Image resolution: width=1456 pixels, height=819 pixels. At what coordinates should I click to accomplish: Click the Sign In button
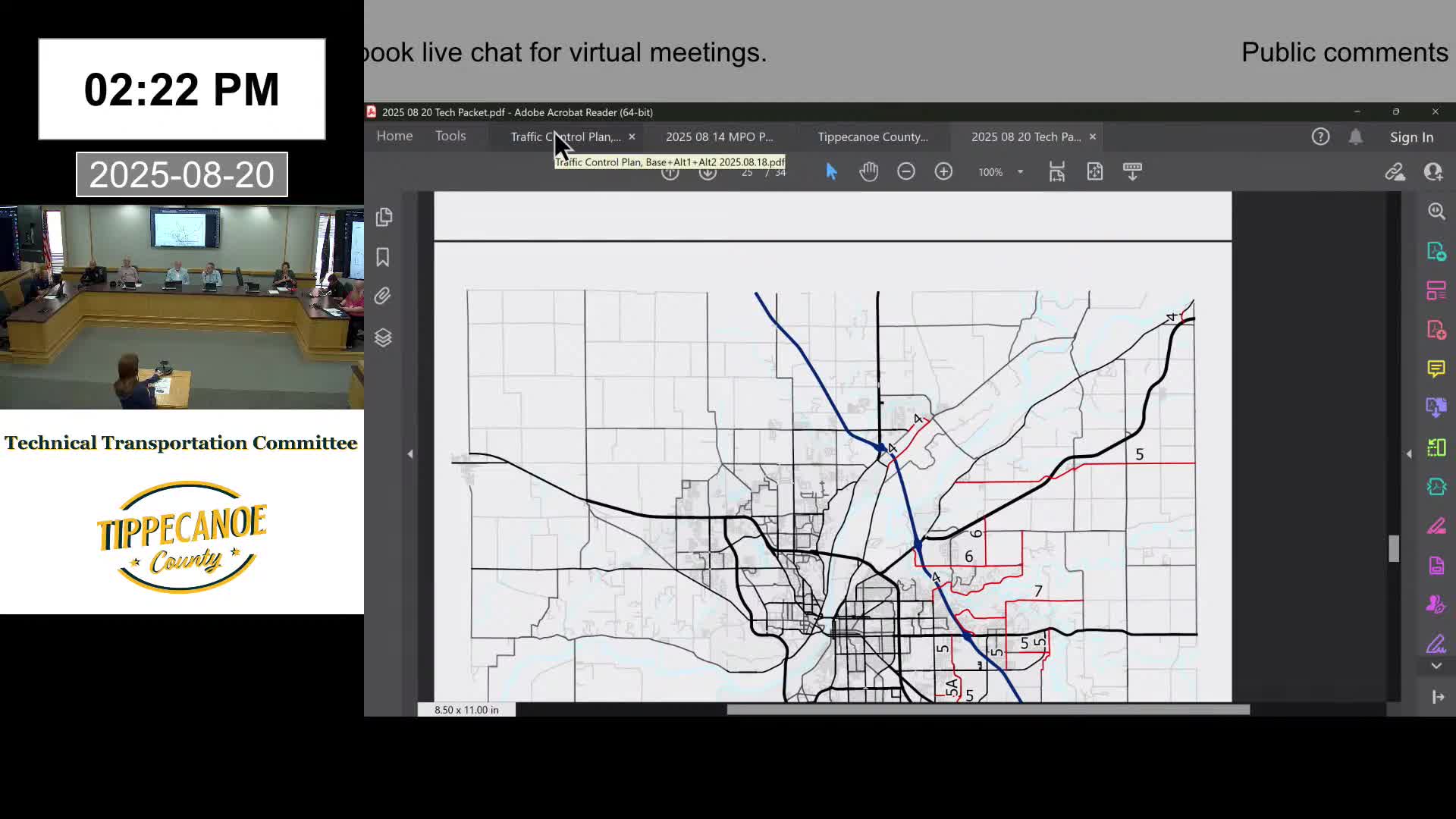click(1411, 137)
